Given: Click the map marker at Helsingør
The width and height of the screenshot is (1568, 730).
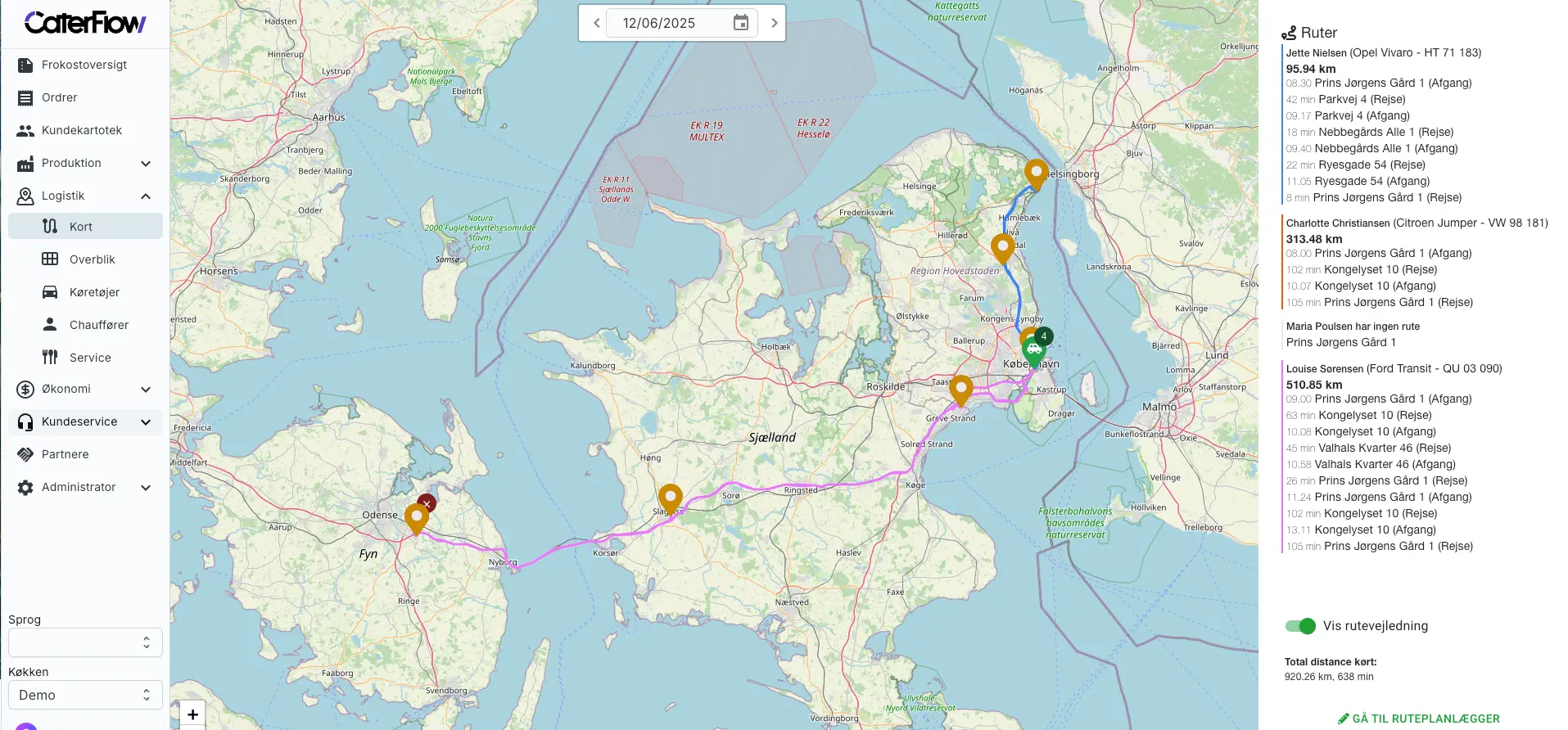Looking at the screenshot, I should [1036, 174].
